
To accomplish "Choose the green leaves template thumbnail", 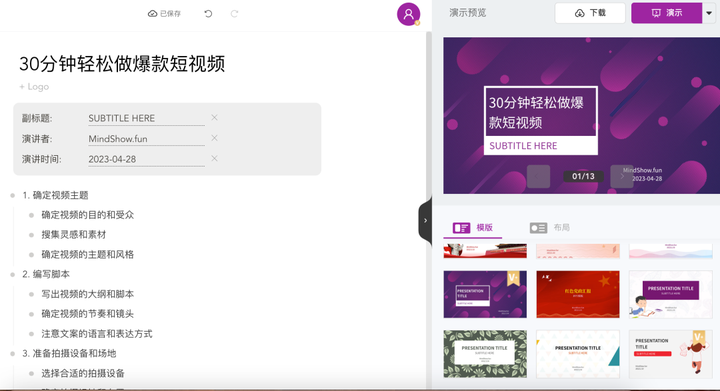I will (485, 354).
